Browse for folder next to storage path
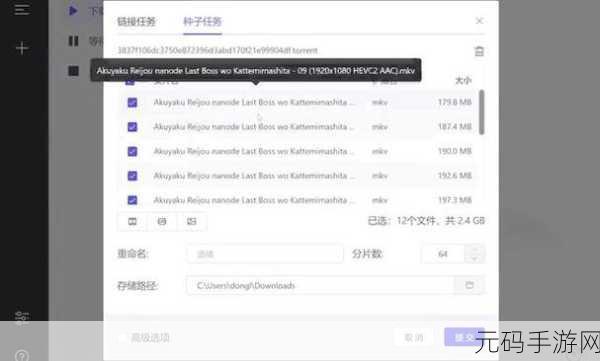The image size is (600, 361). pos(470,285)
